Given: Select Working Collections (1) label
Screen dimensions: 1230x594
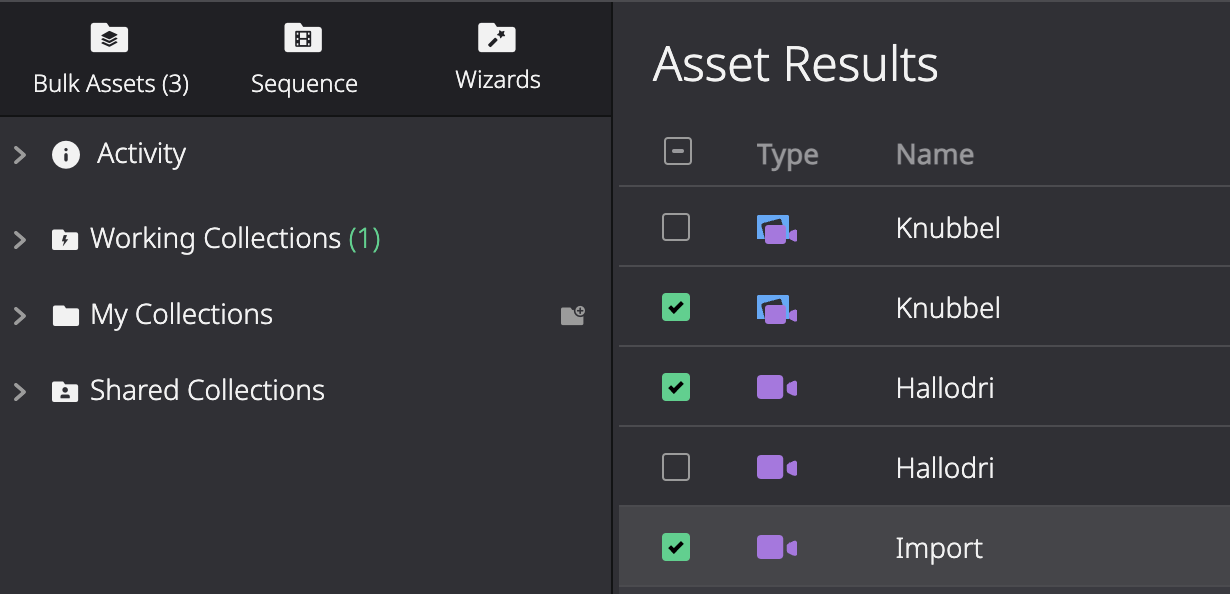Looking at the screenshot, I should coord(235,239).
